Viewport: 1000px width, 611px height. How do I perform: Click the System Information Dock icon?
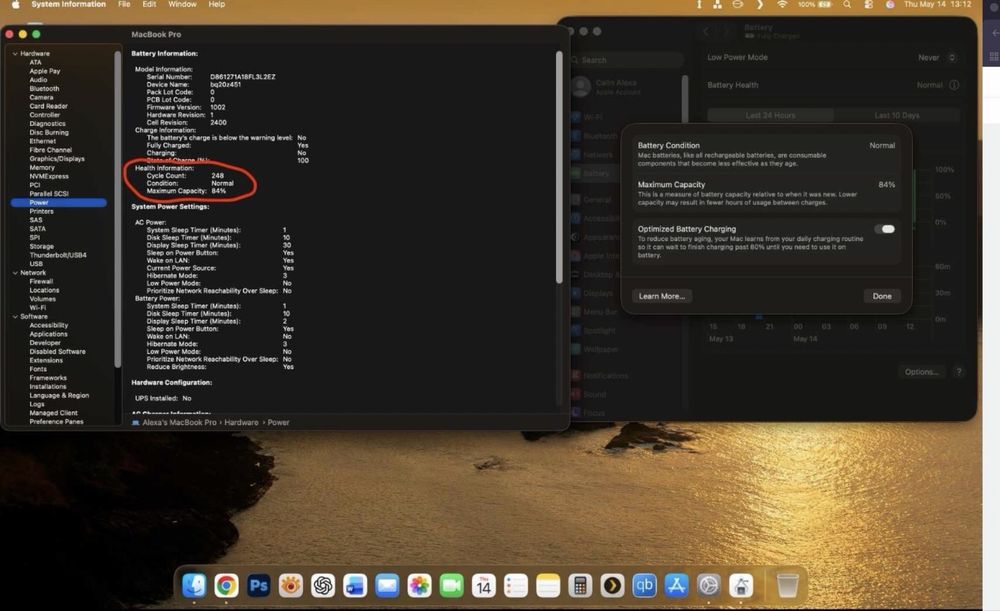(x=740, y=585)
